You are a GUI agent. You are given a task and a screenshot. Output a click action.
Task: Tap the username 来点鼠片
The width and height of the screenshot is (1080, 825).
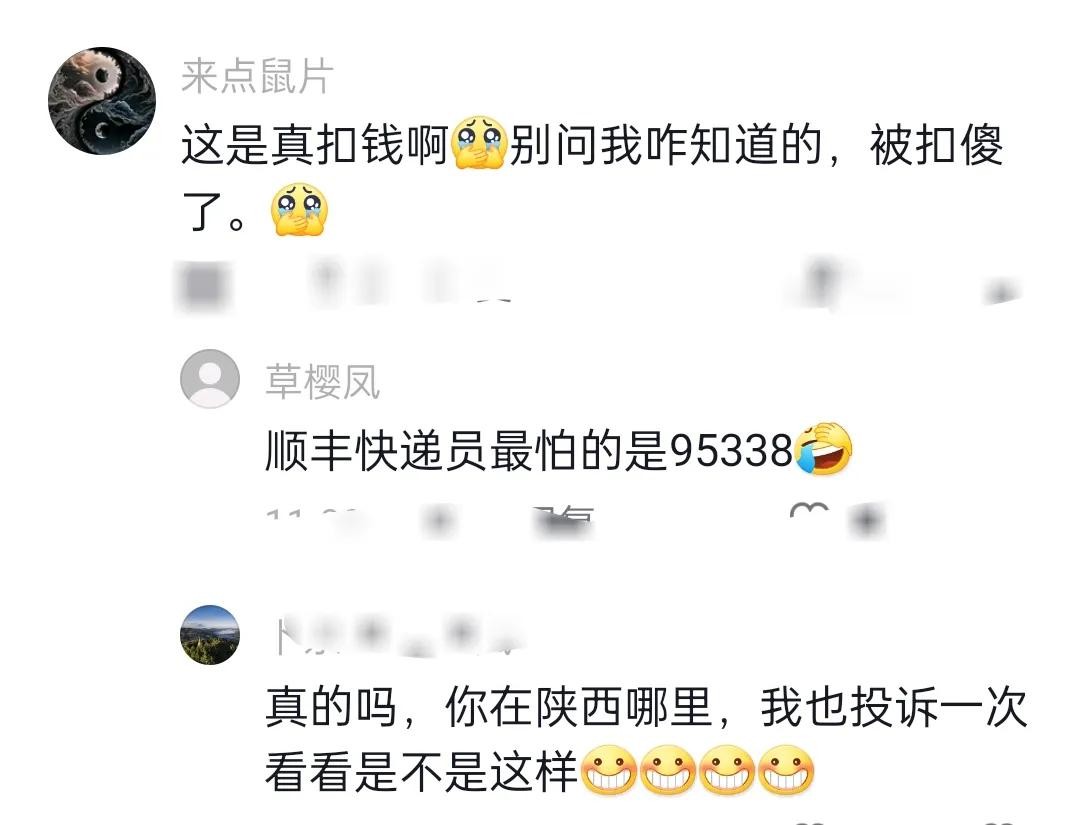point(258,76)
